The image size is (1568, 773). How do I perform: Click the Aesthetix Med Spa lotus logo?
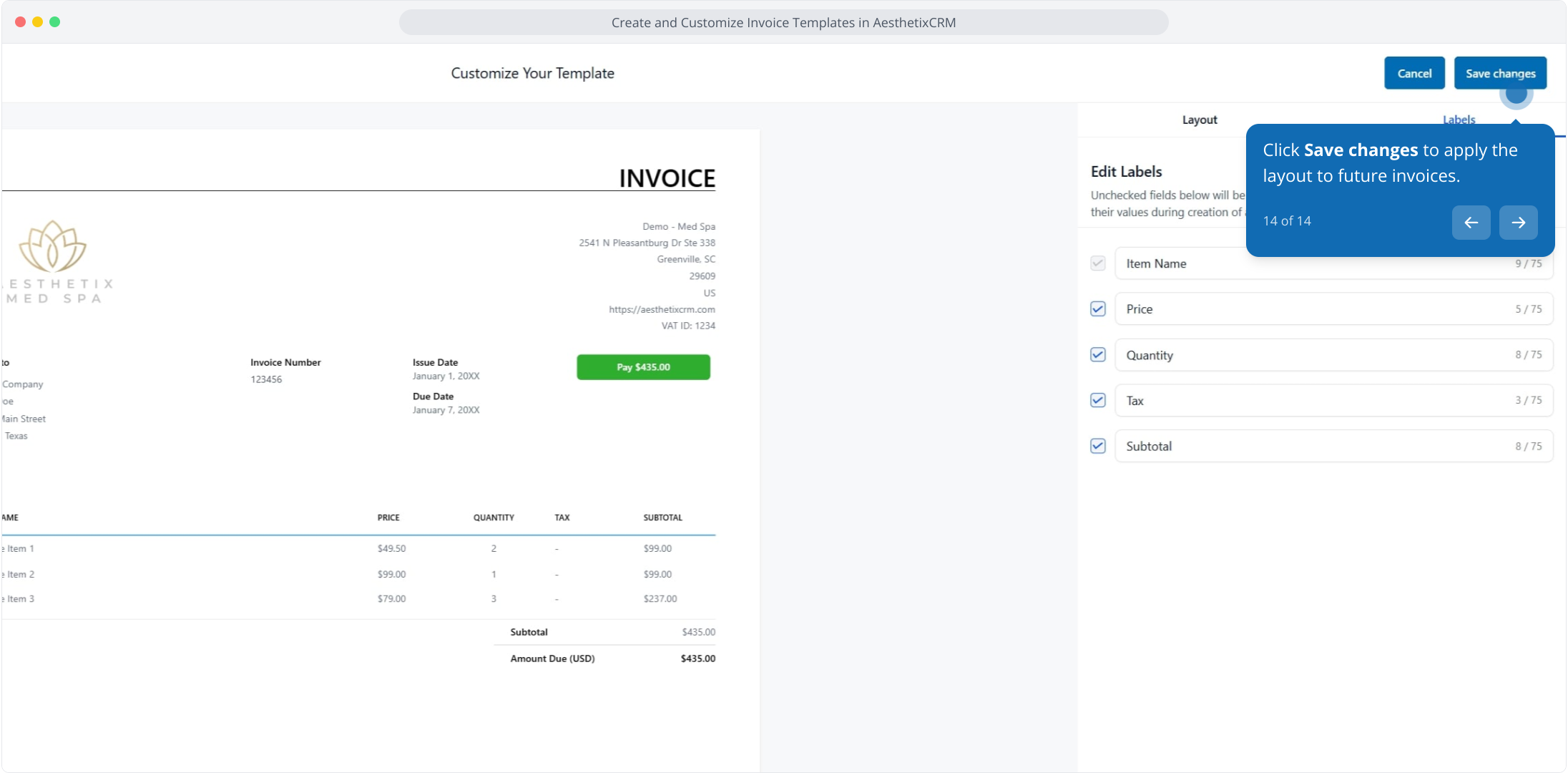click(53, 246)
